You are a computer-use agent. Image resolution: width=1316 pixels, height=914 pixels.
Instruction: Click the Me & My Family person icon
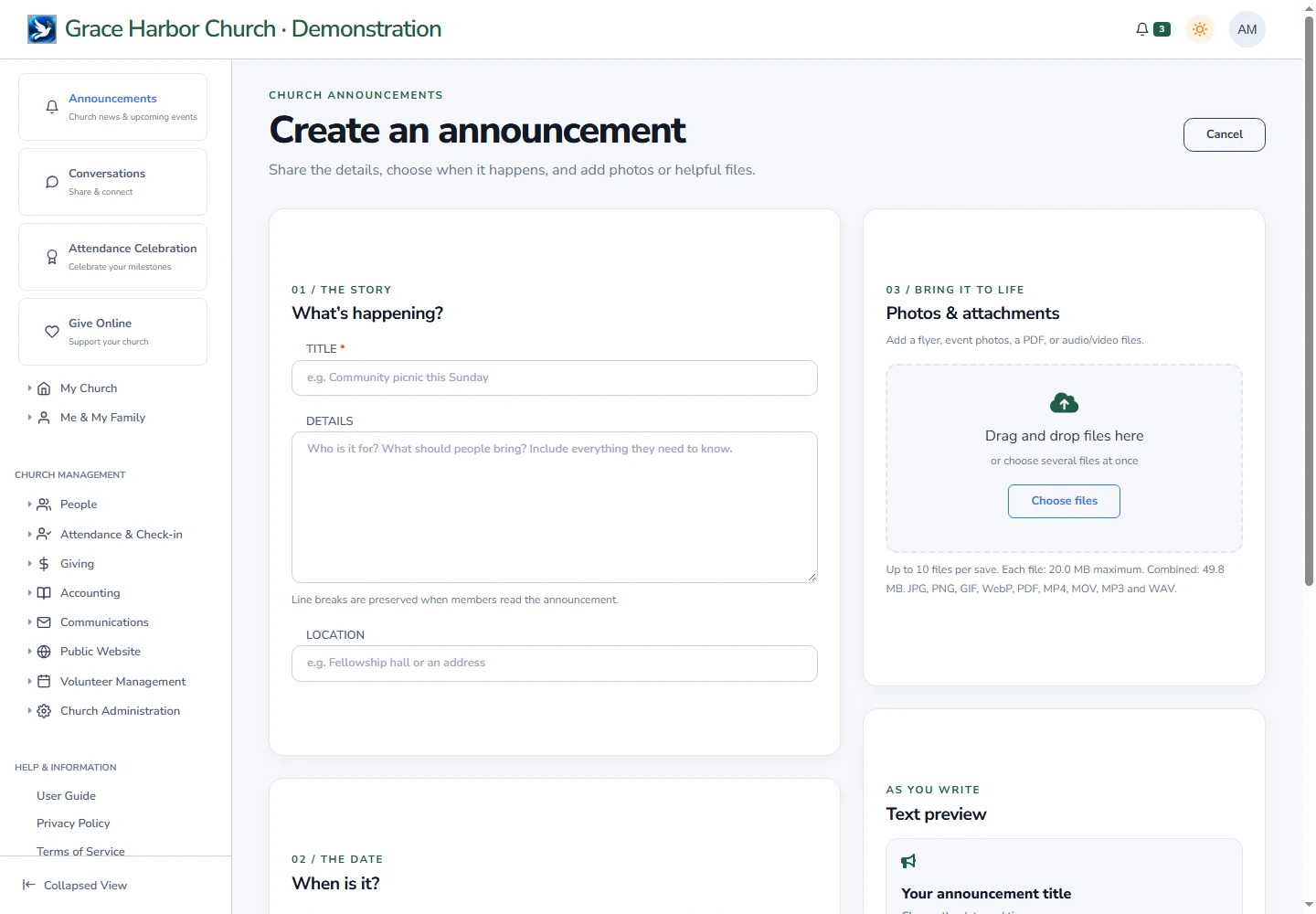pyautogui.click(x=44, y=418)
